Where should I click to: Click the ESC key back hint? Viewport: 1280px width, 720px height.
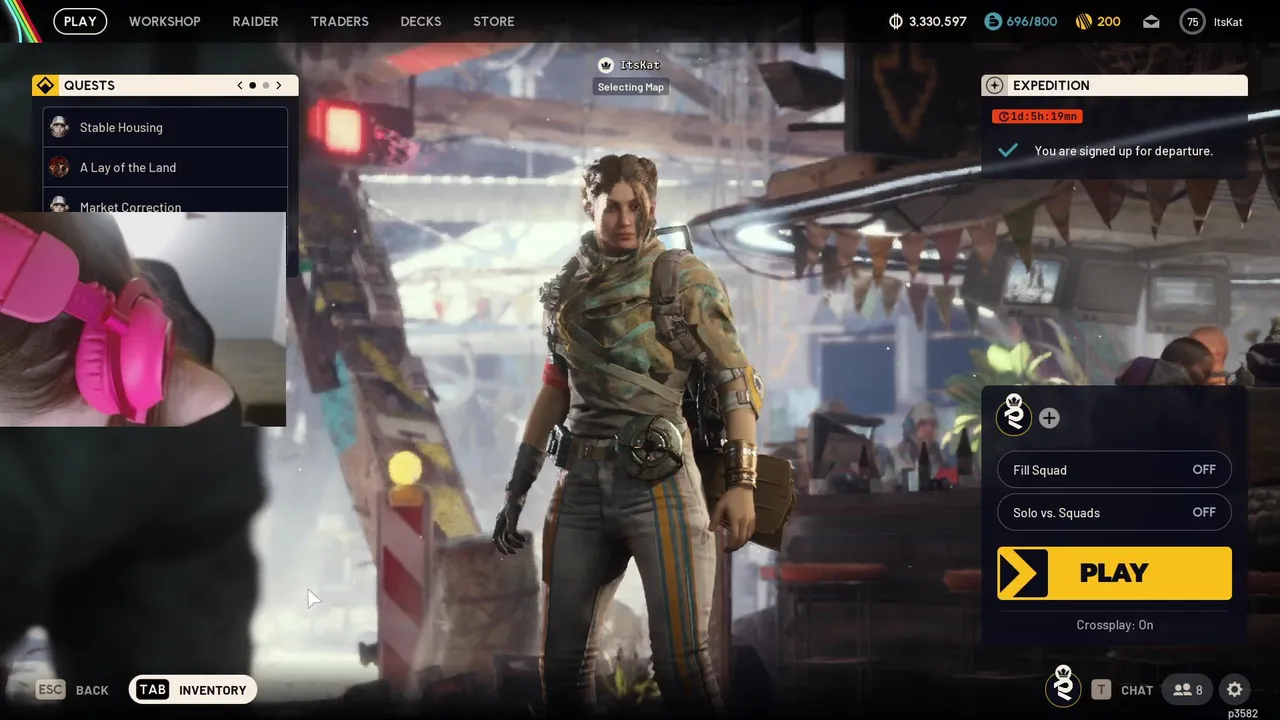[x=50, y=689]
